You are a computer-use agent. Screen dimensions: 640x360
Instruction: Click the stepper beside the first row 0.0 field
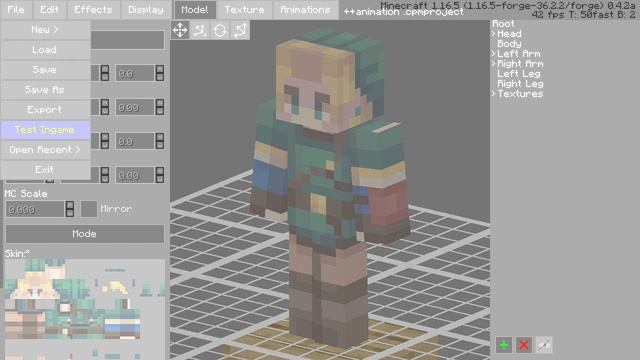[160, 73]
